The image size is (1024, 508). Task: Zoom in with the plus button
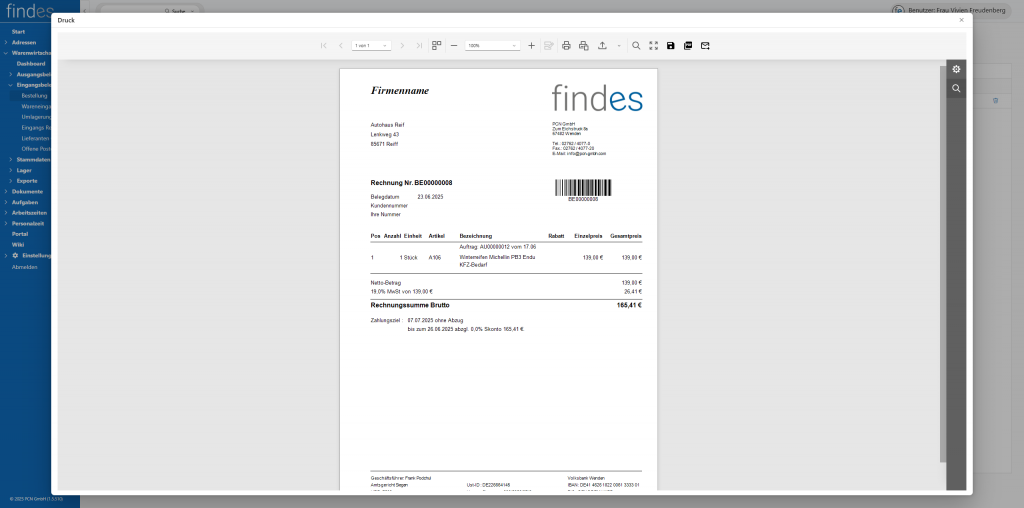(x=531, y=46)
